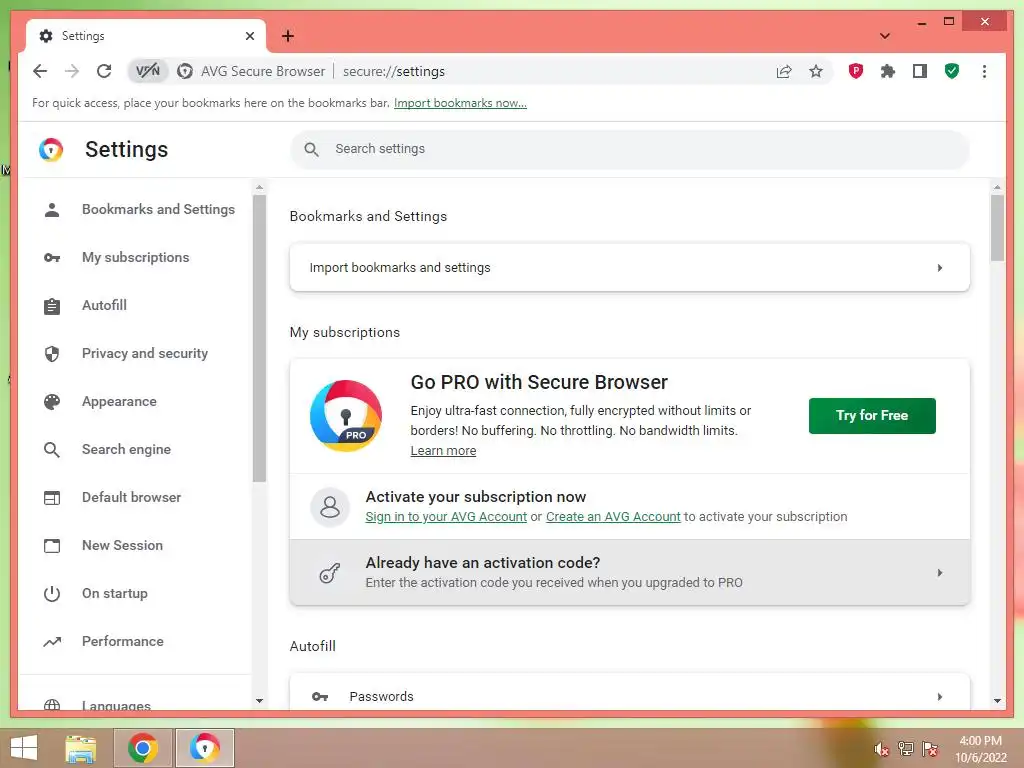Open Appearance settings
This screenshot has height=768, width=1024.
click(119, 401)
